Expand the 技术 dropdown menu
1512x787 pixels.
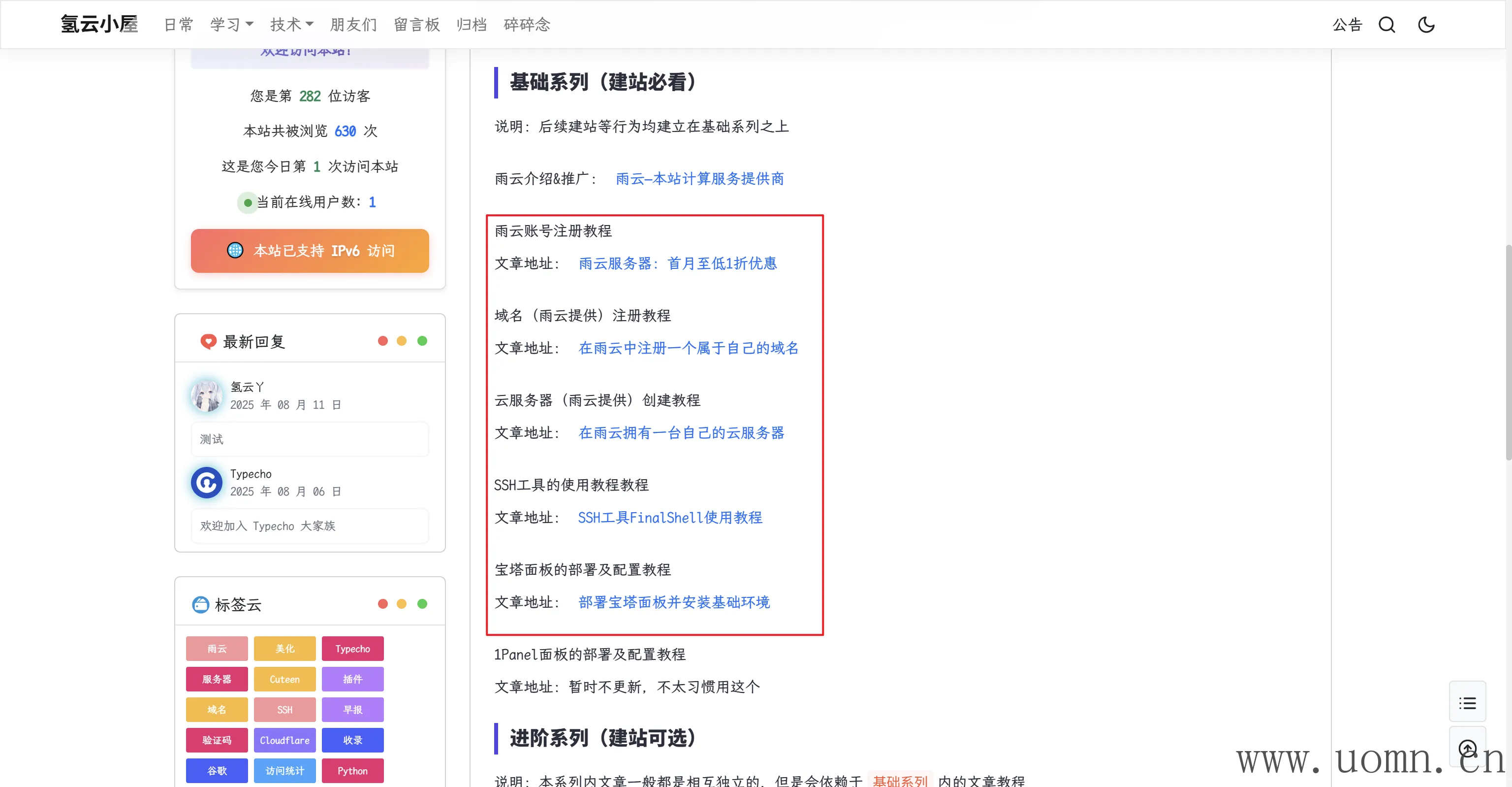(291, 25)
